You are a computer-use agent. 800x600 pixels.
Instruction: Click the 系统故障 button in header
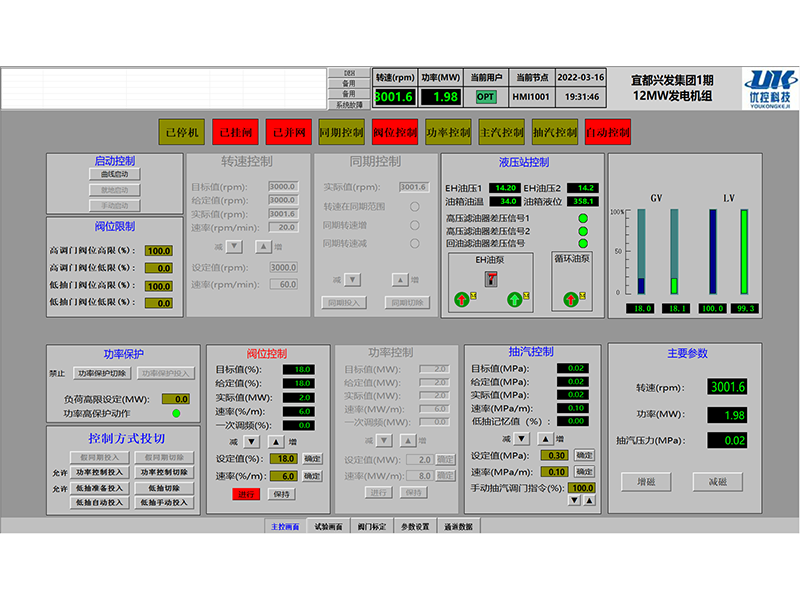click(349, 105)
